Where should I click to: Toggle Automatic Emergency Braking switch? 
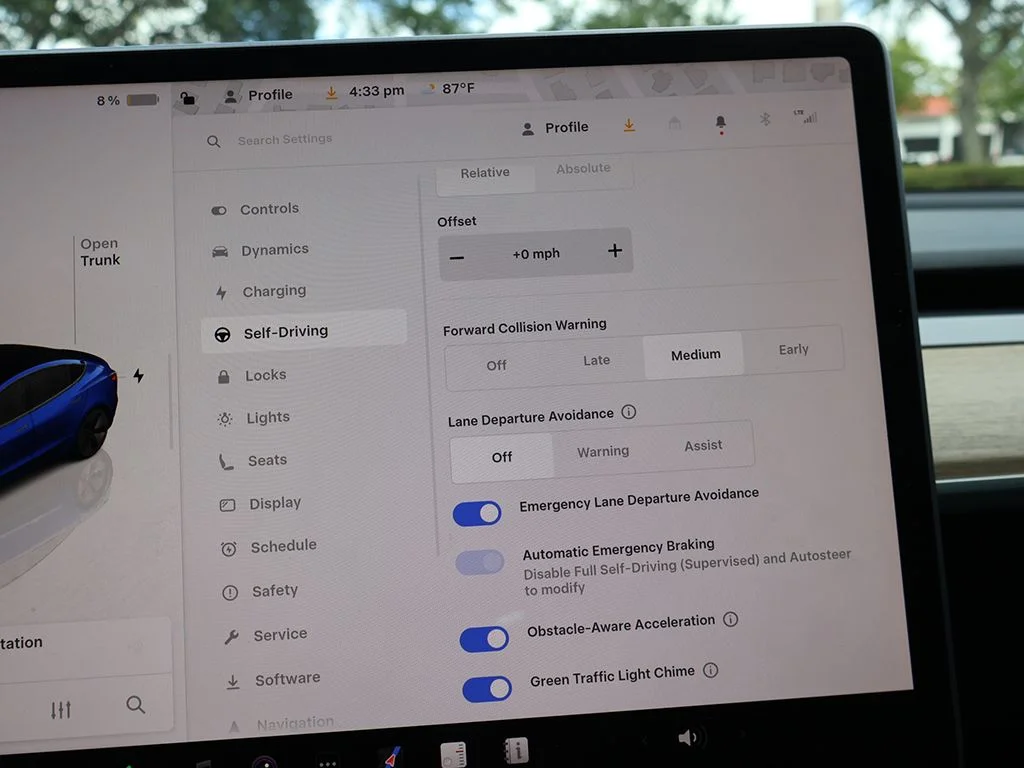(480, 562)
